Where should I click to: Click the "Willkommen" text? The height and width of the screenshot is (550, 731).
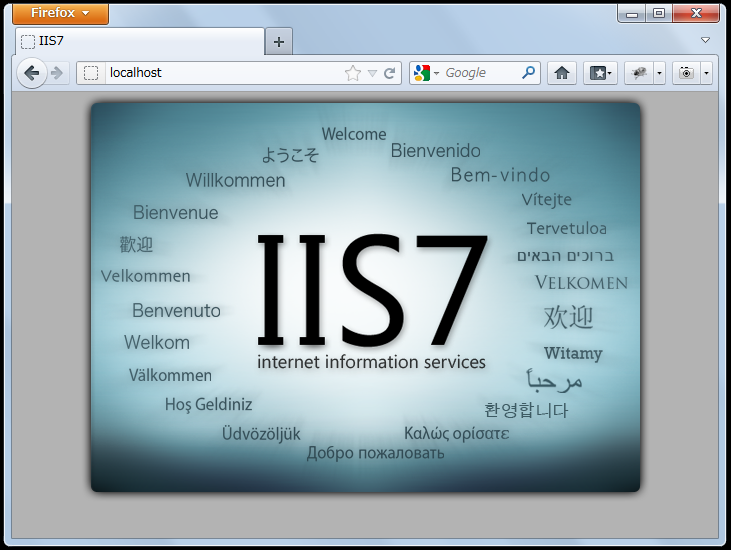235,180
